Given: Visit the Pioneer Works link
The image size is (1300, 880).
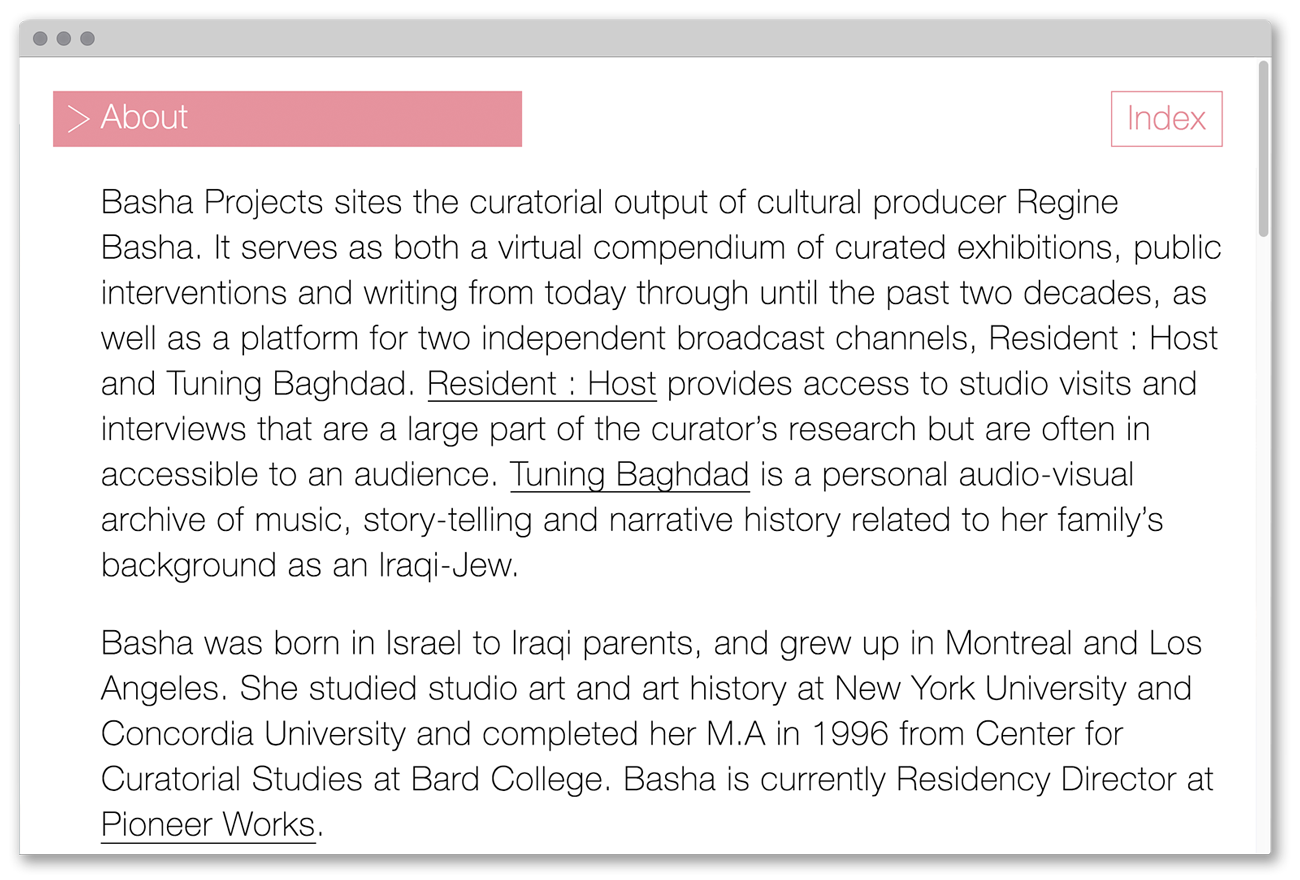Looking at the screenshot, I should click(x=208, y=825).
